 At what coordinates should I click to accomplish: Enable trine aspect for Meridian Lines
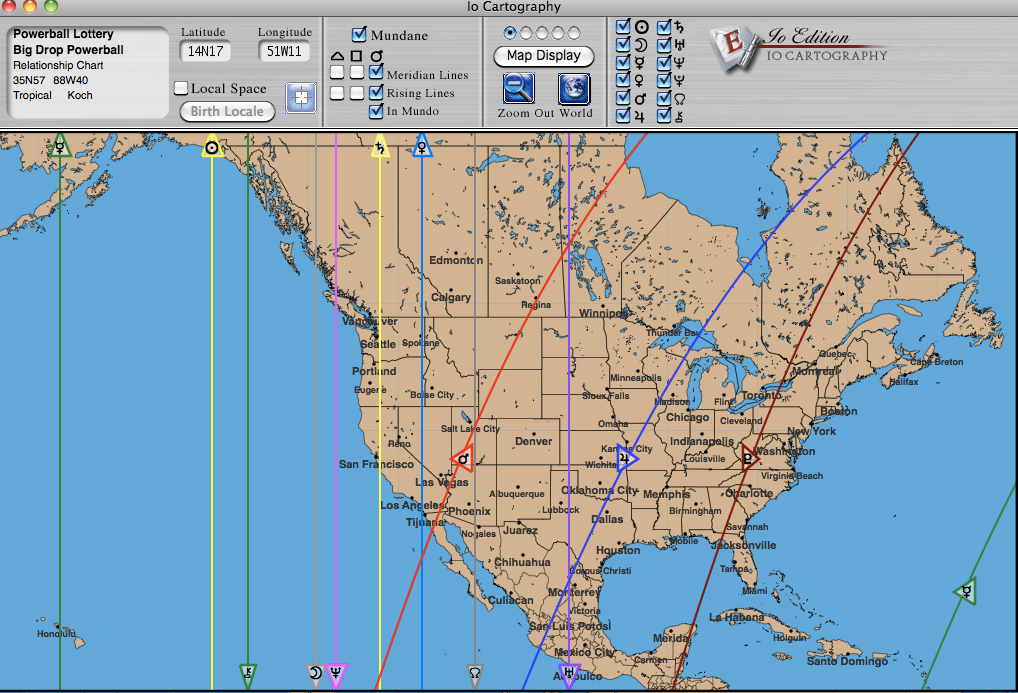point(337,72)
